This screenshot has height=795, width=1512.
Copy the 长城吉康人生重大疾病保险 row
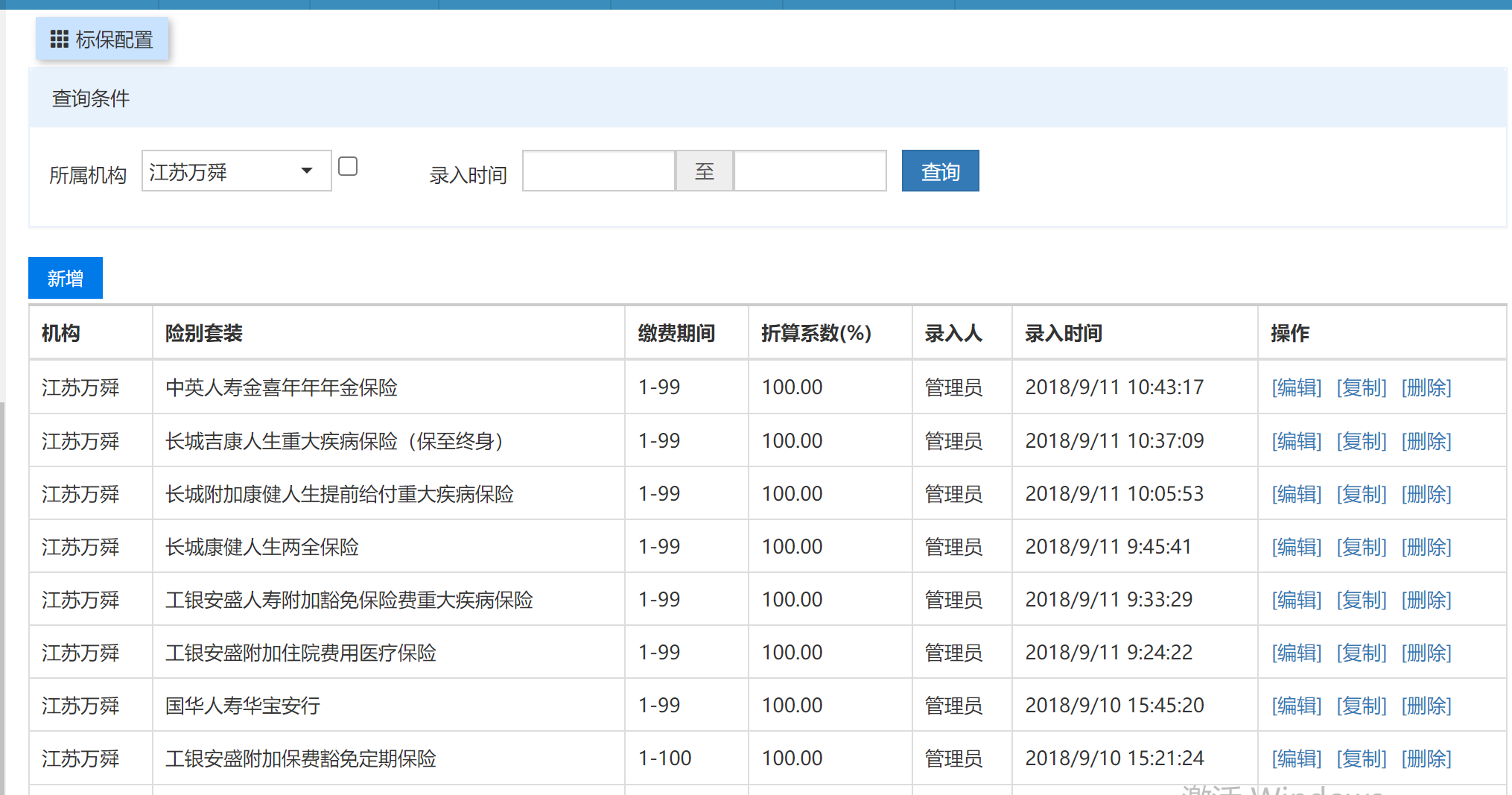(1361, 441)
